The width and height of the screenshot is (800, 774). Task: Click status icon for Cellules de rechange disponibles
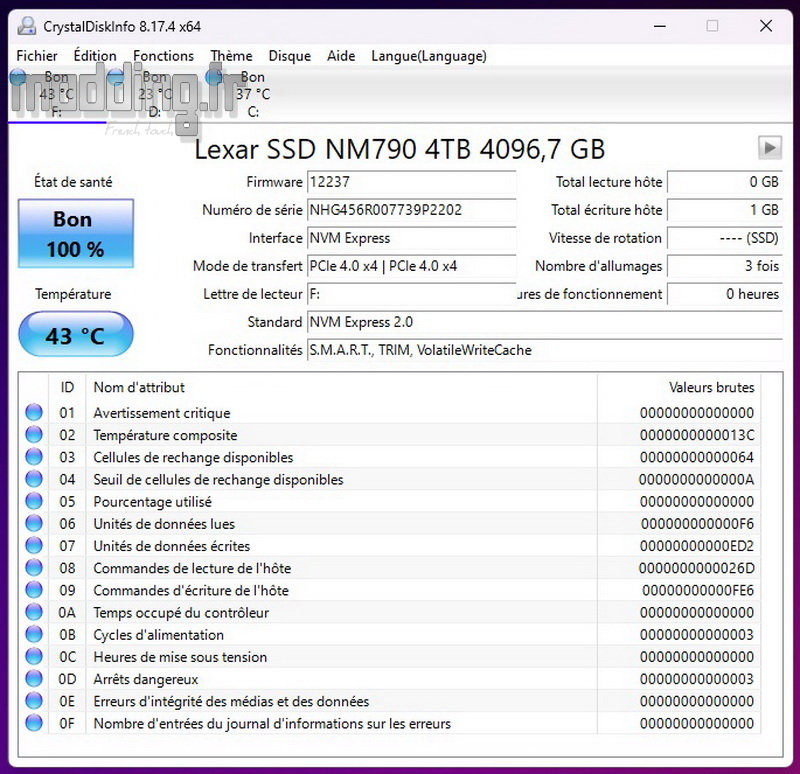pos(34,457)
